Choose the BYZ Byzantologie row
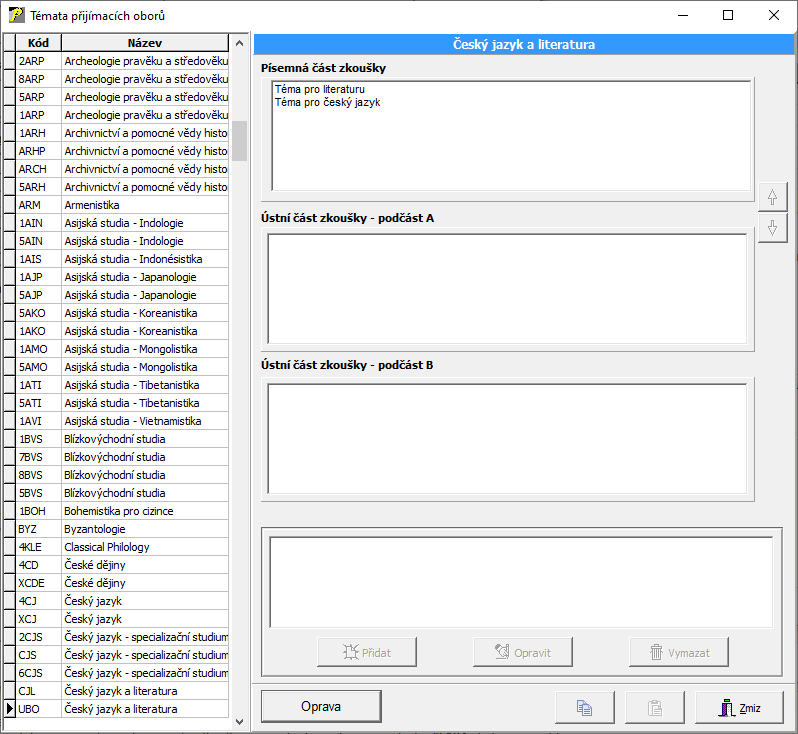The width and height of the screenshot is (798, 734). pyautogui.click(x=122, y=529)
